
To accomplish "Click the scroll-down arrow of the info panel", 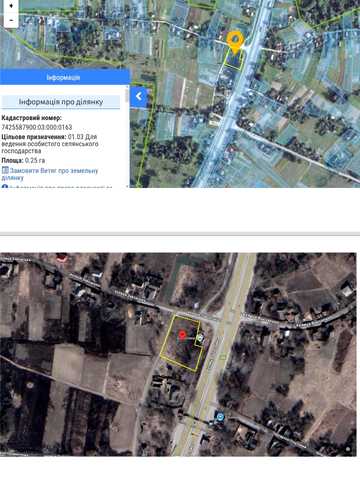I will [x=127, y=185].
